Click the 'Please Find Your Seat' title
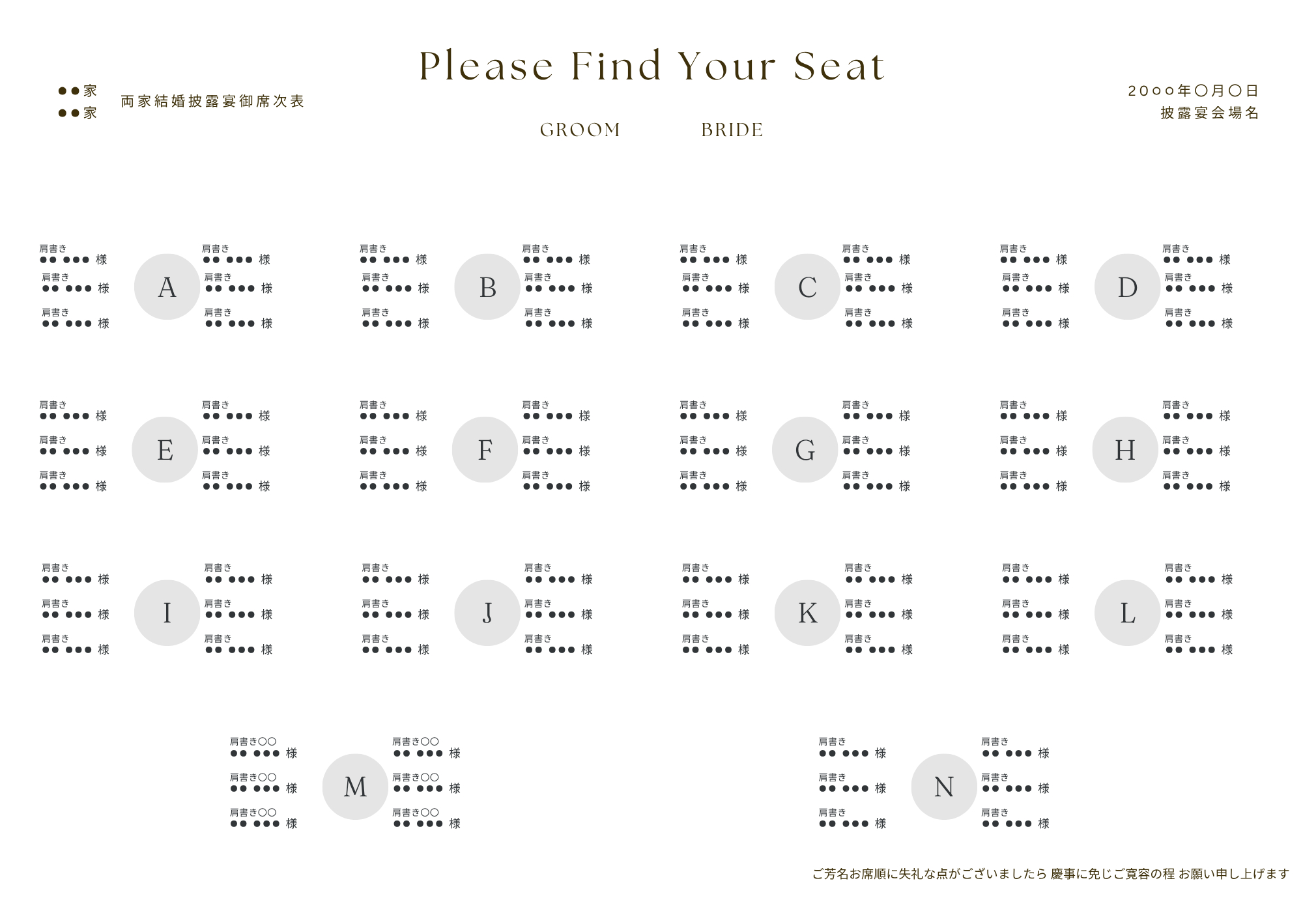1303x924 pixels. click(x=651, y=66)
